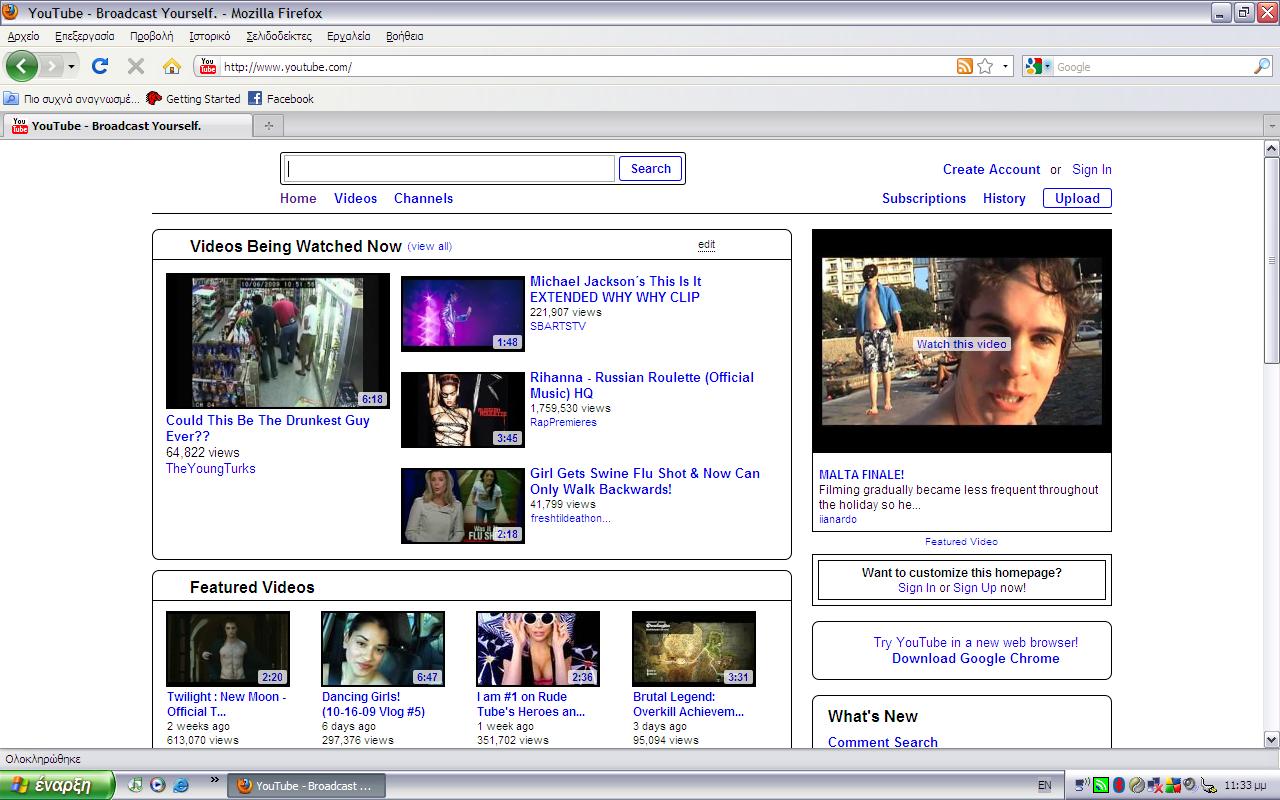Click the grey Stop loading X icon
Image resolution: width=1280 pixels, height=800 pixels.
(x=136, y=66)
